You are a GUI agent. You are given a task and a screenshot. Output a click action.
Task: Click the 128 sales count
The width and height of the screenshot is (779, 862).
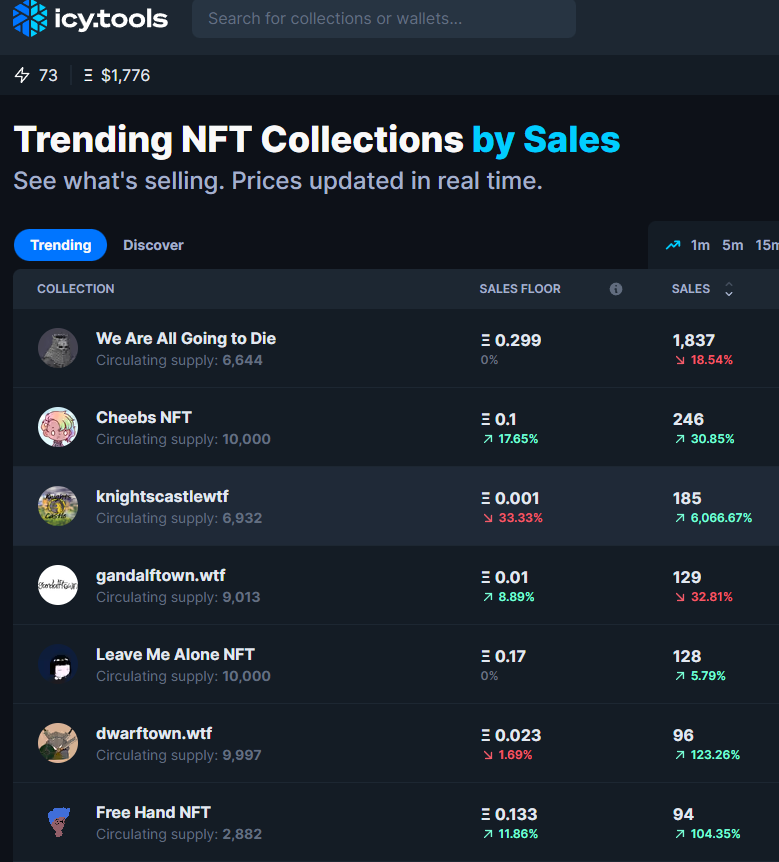coord(687,656)
